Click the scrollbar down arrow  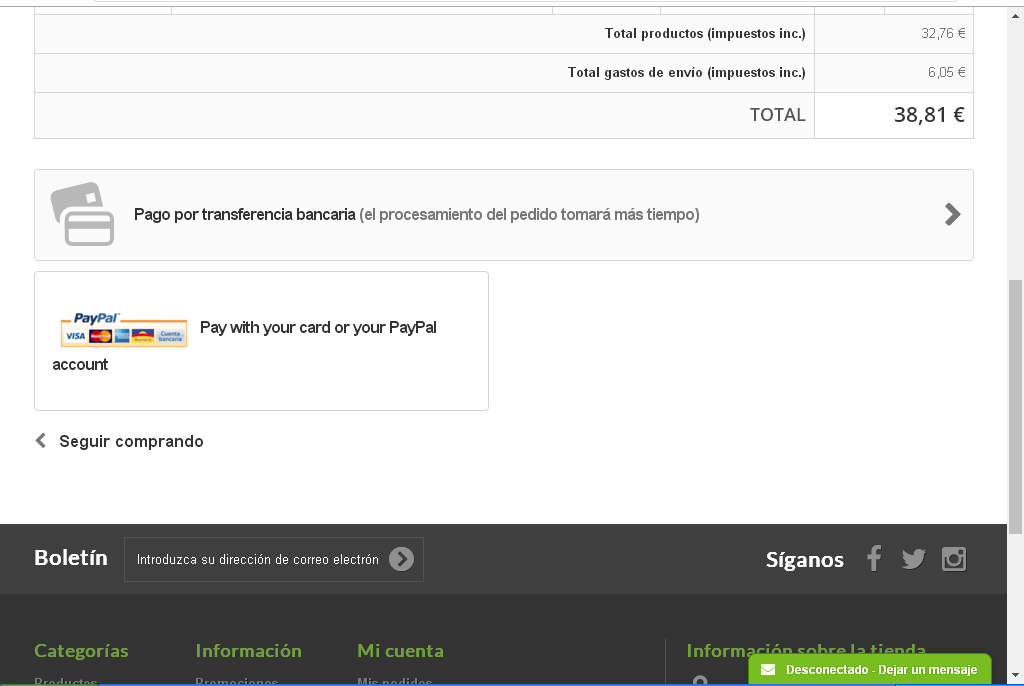(x=1015, y=676)
